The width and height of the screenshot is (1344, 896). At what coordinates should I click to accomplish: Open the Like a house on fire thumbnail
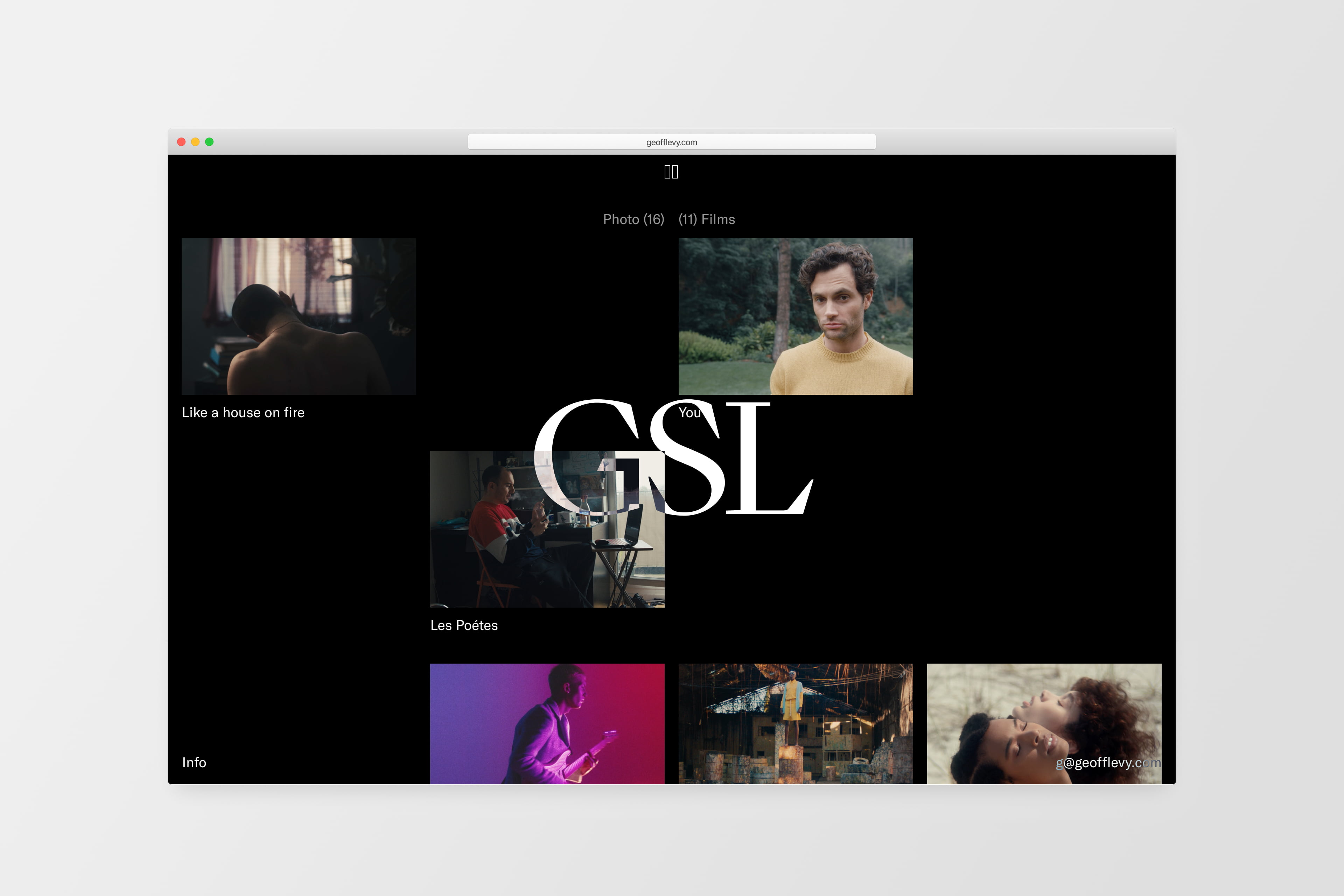[x=298, y=316]
